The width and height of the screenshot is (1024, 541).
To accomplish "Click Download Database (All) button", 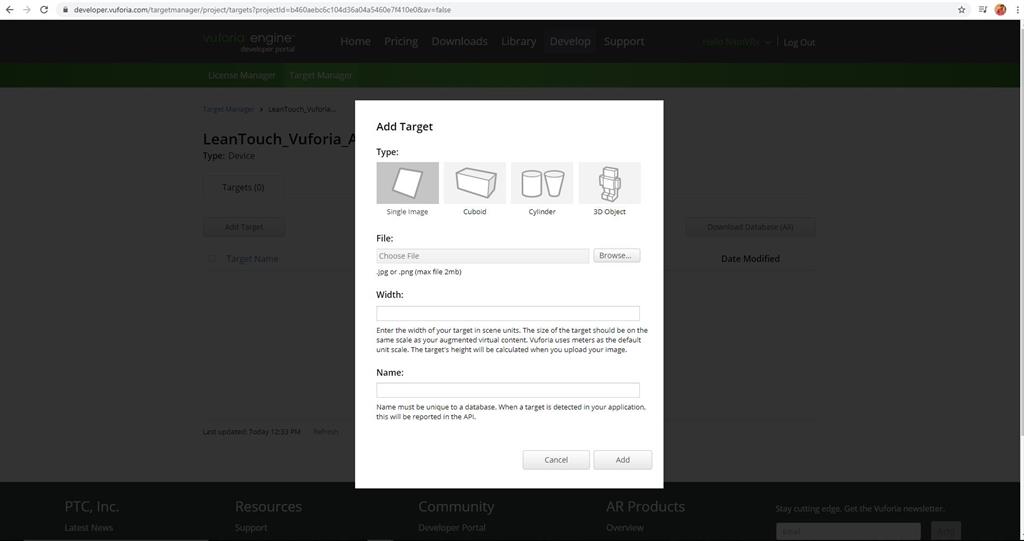I will [750, 227].
